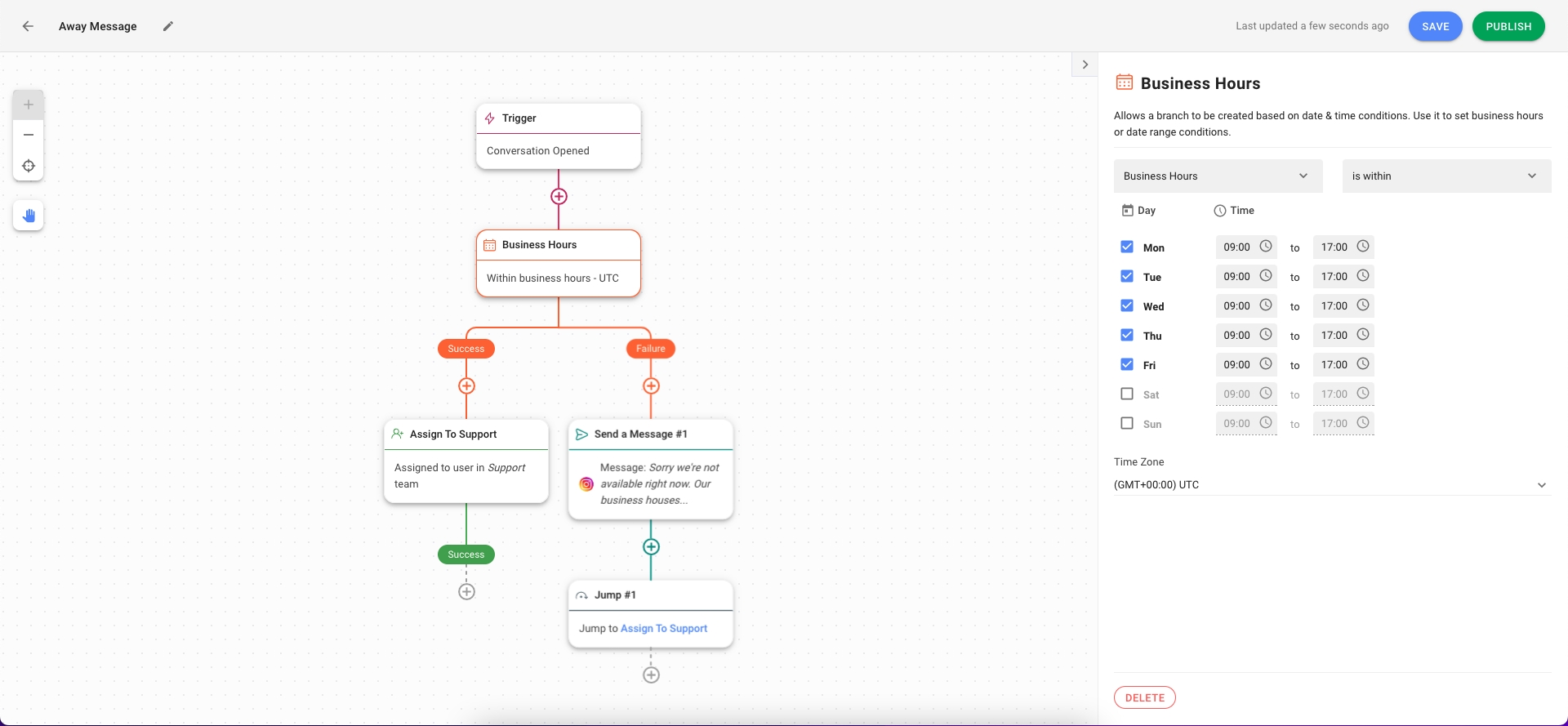Click the Failure branch label

click(651, 349)
